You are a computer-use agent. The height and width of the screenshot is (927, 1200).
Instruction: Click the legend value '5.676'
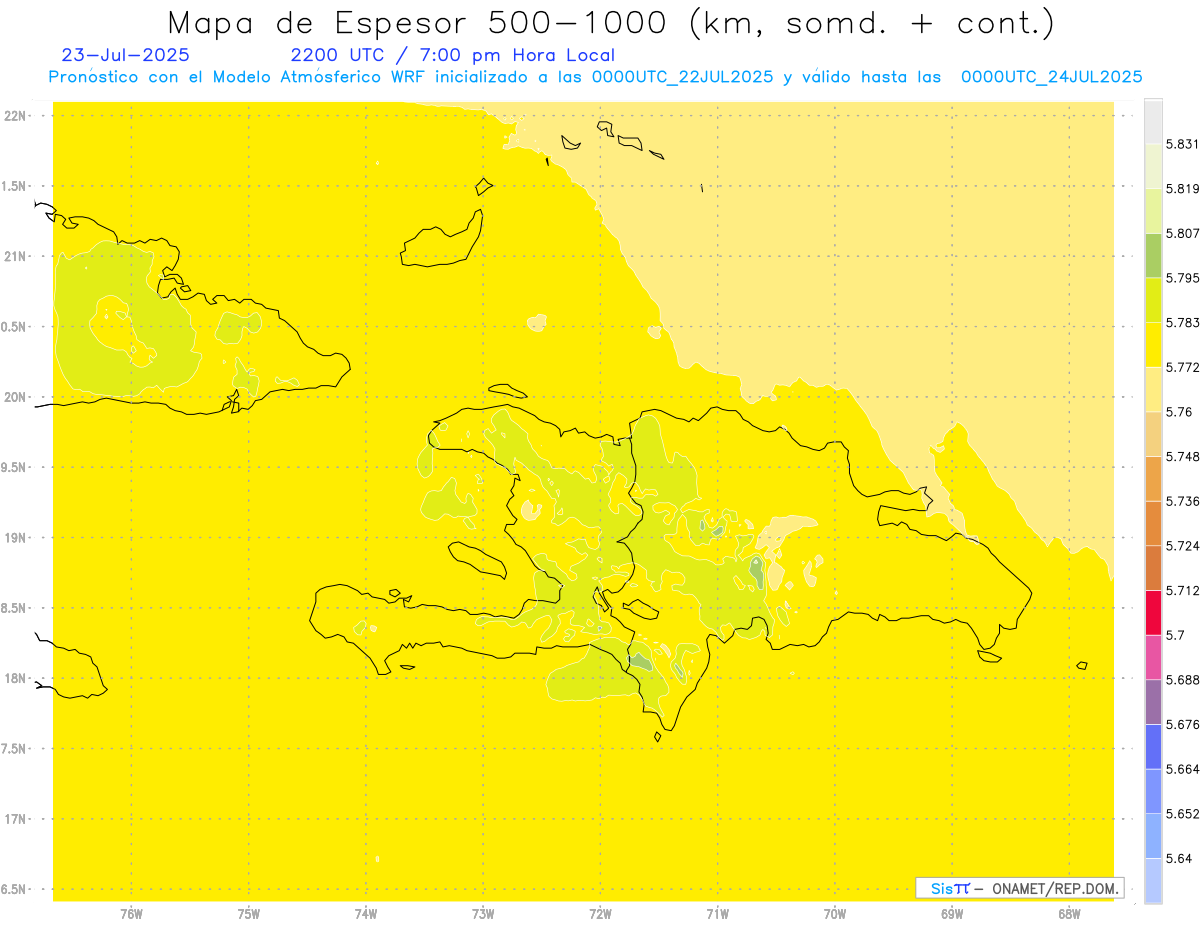coord(1183,724)
